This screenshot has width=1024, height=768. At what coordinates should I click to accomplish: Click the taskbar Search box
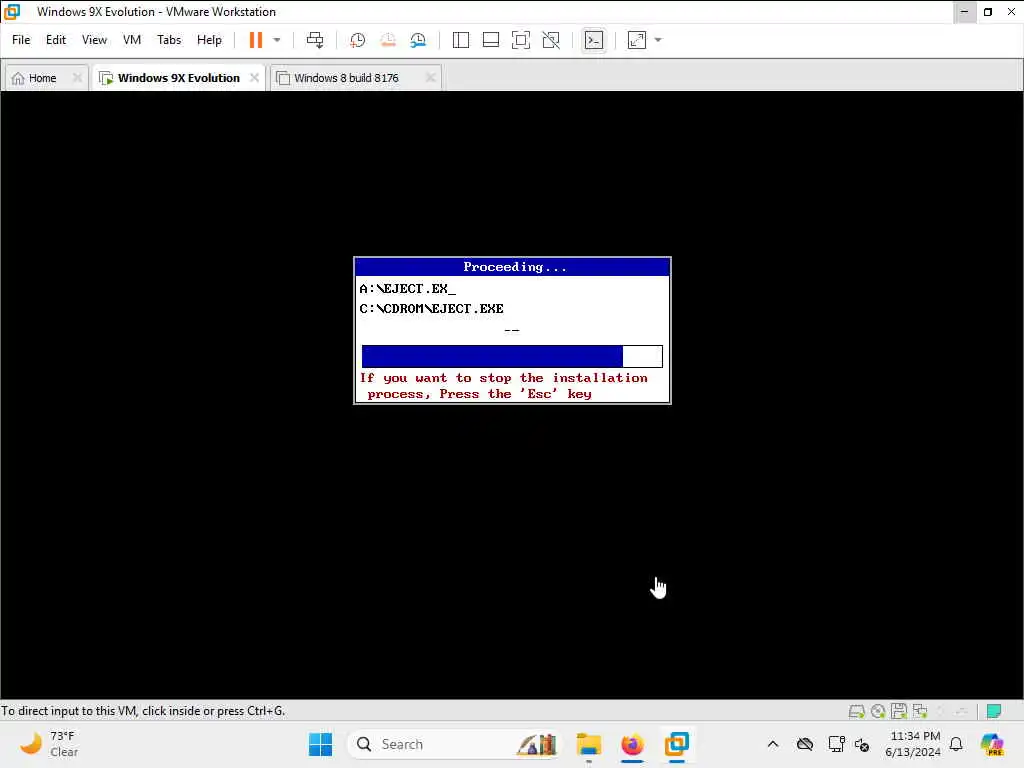[x=454, y=744]
